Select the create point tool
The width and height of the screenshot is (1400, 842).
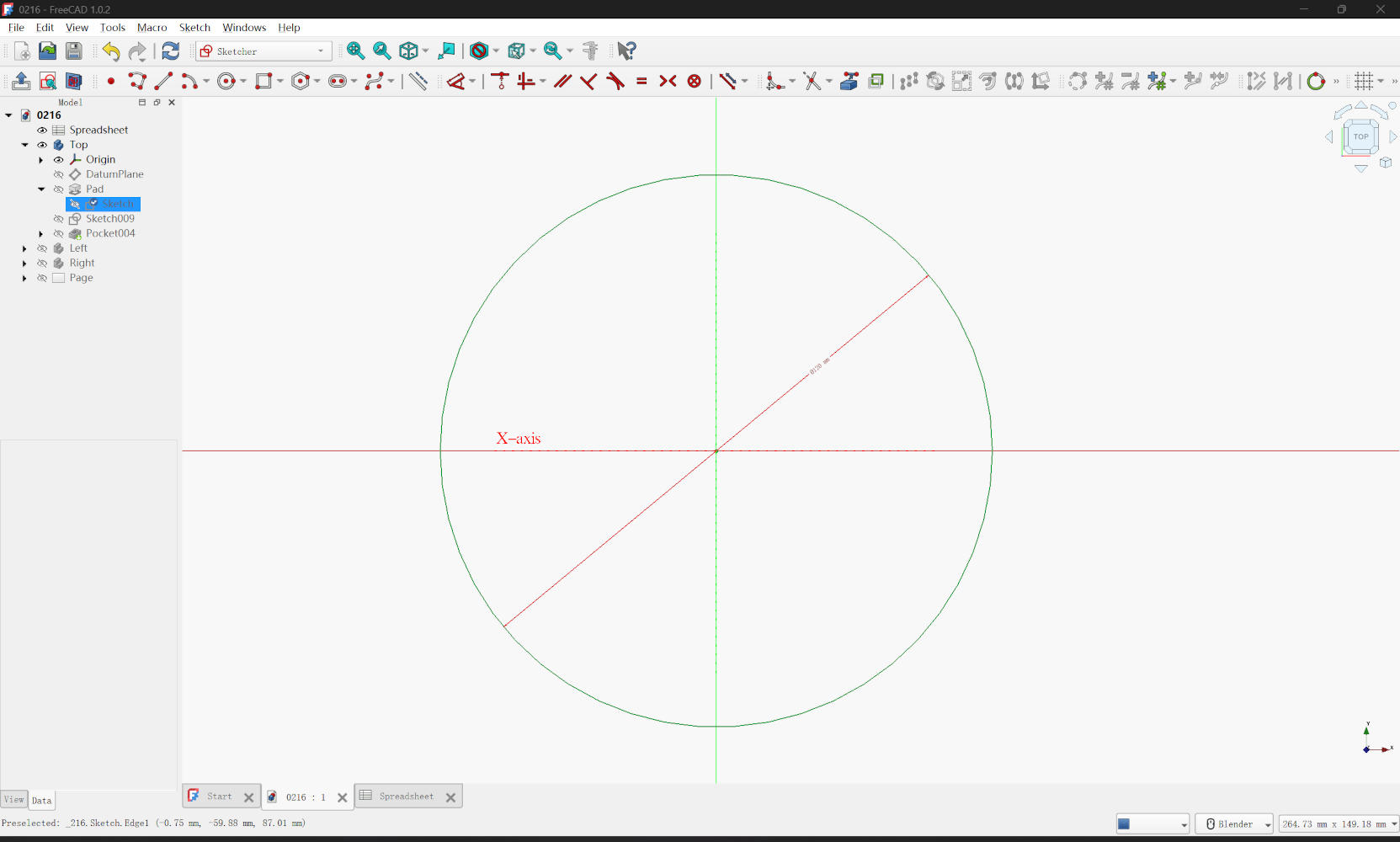(x=111, y=82)
